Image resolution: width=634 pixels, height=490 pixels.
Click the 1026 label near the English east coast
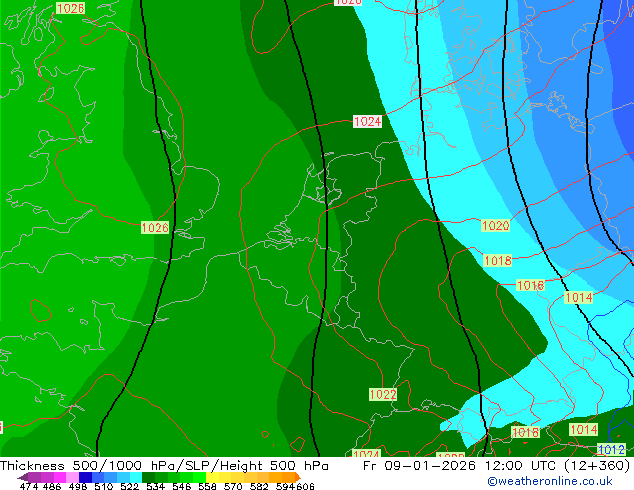(155, 228)
